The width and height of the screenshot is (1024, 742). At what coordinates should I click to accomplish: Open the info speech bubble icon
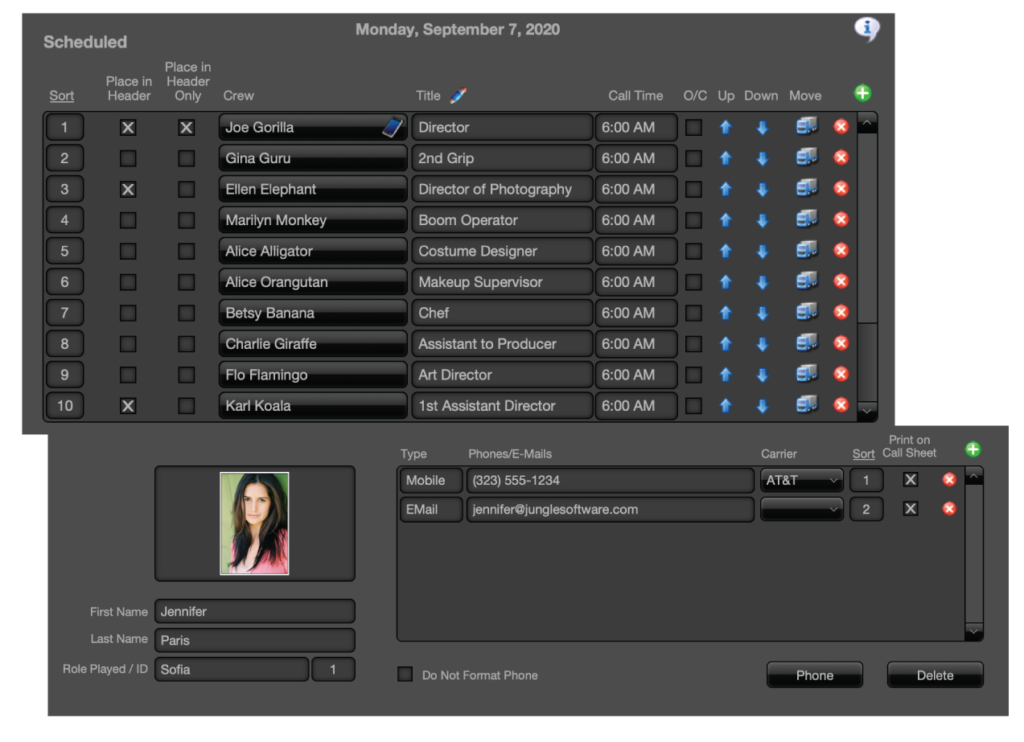pyautogui.click(x=867, y=29)
